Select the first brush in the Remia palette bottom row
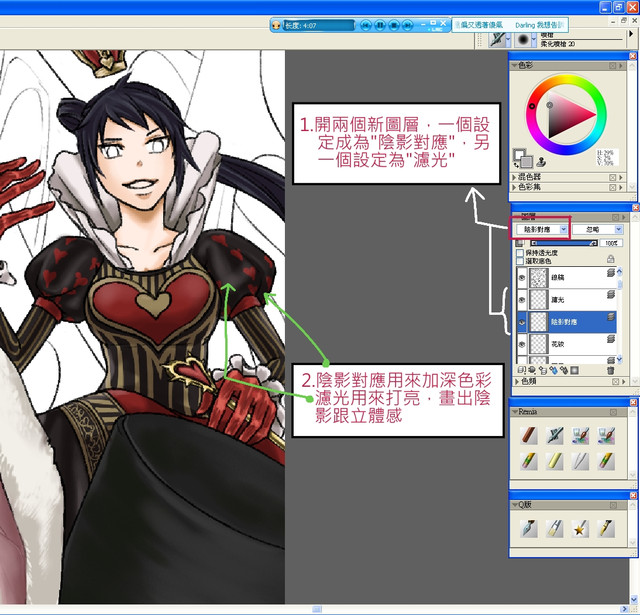The image size is (640, 615). click(529, 461)
